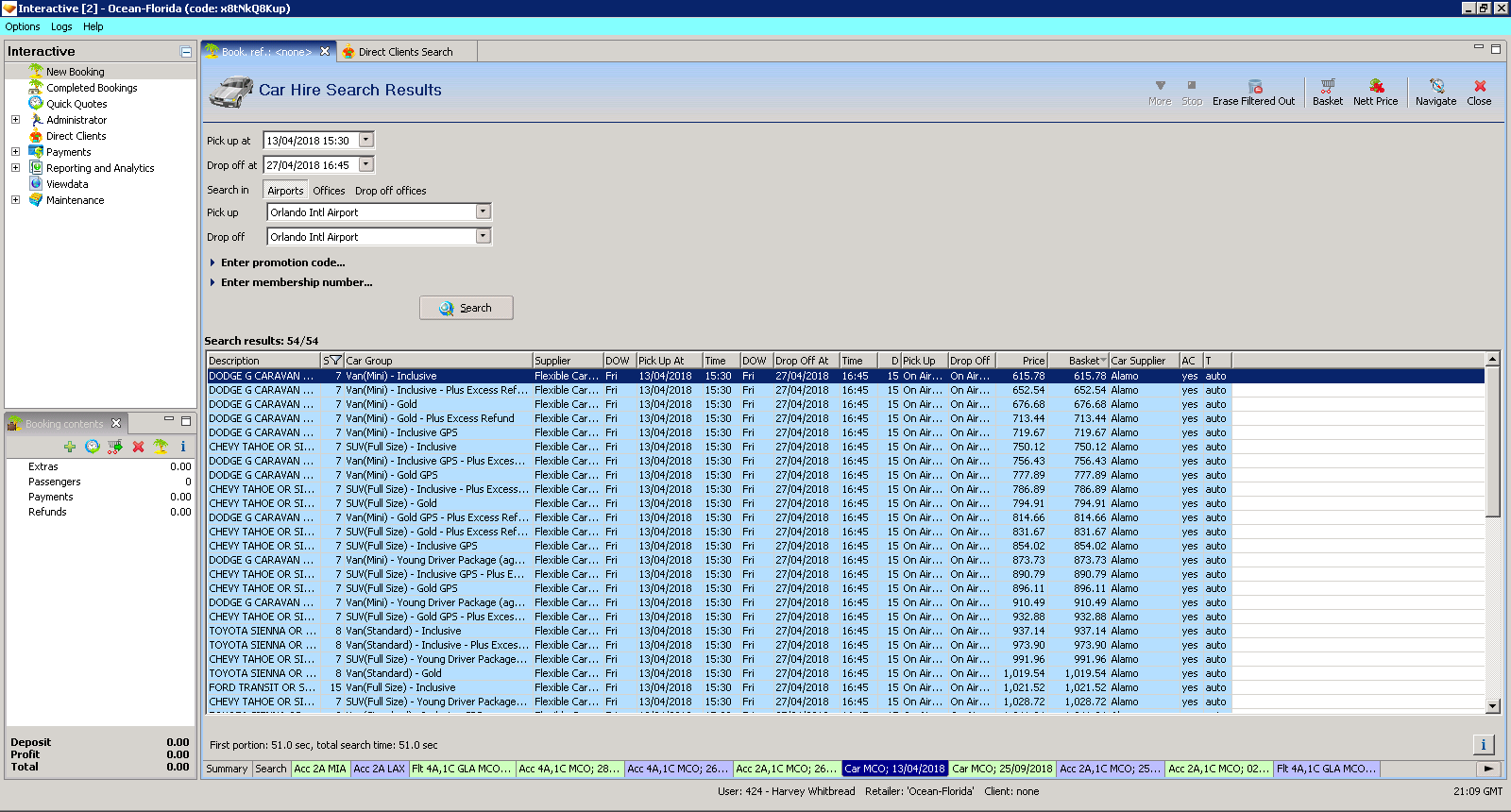Viewport: 1511px width, 812px height.
Task: Click red X delete icon in Booking contents
Action: [138, 447]
